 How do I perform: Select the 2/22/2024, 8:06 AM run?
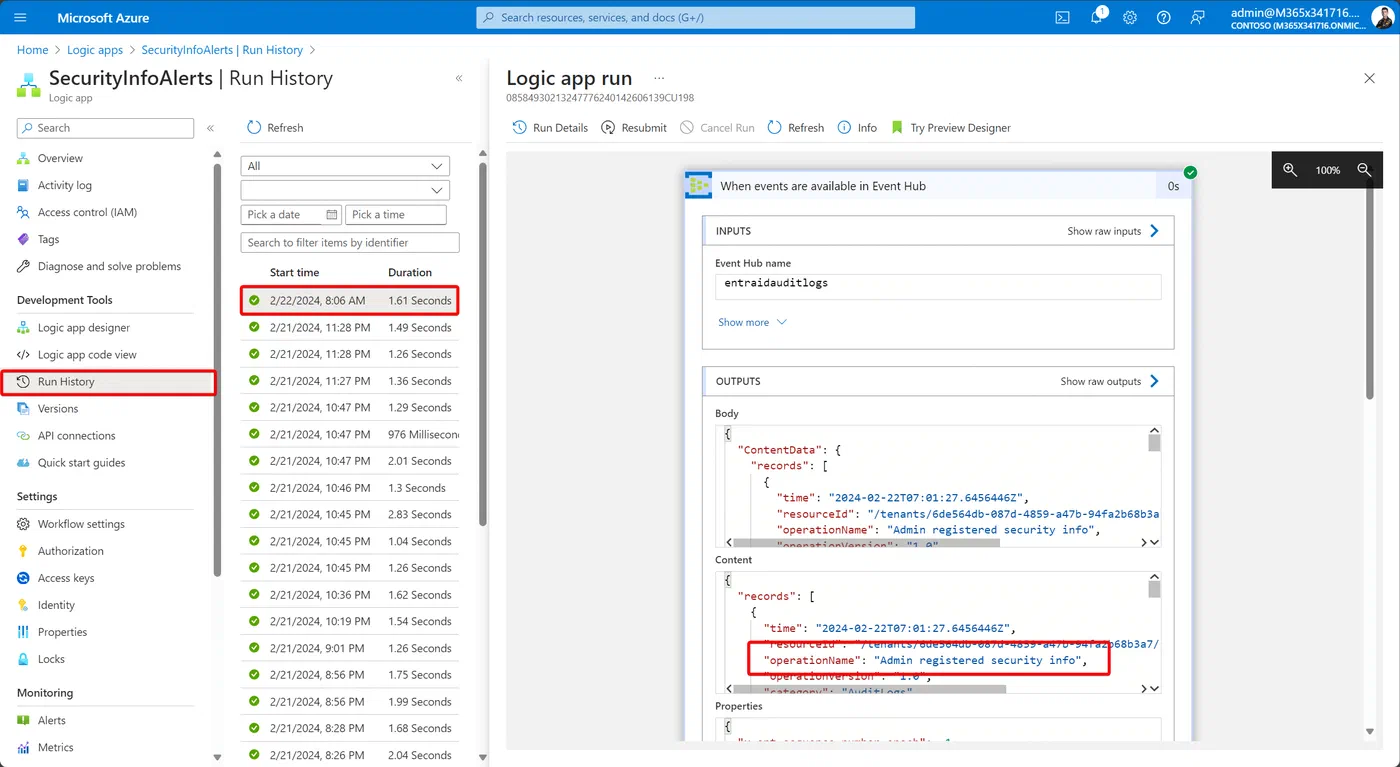(x=349, y=300)
